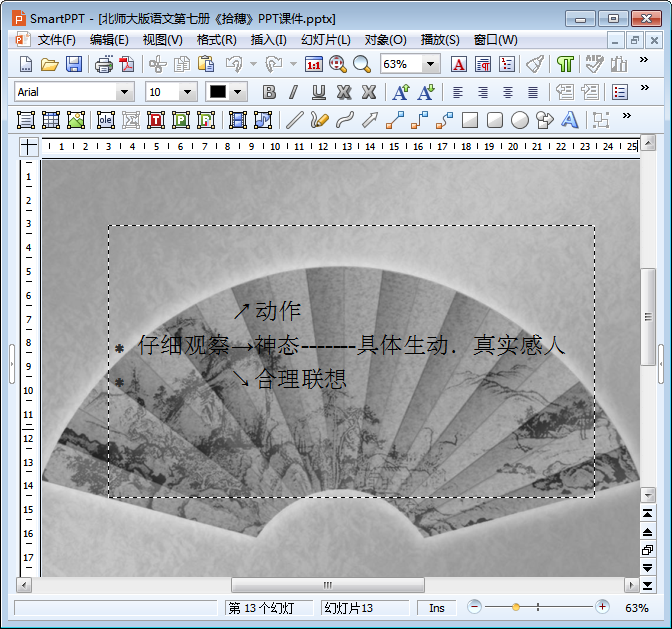Screen dimensions: 672x629
Task: Click the horizontal scrollbar thumb
Action: coord(327,585)
